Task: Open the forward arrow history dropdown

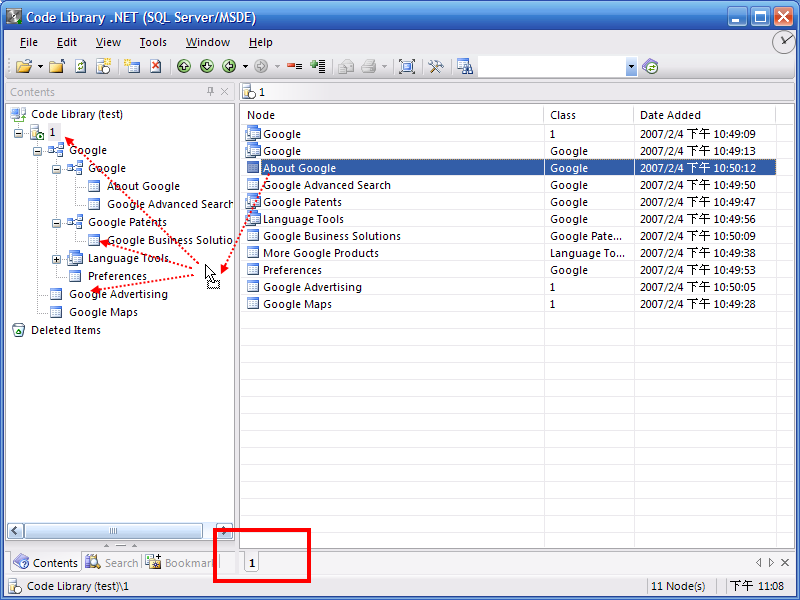Action: tap(277, 66)
